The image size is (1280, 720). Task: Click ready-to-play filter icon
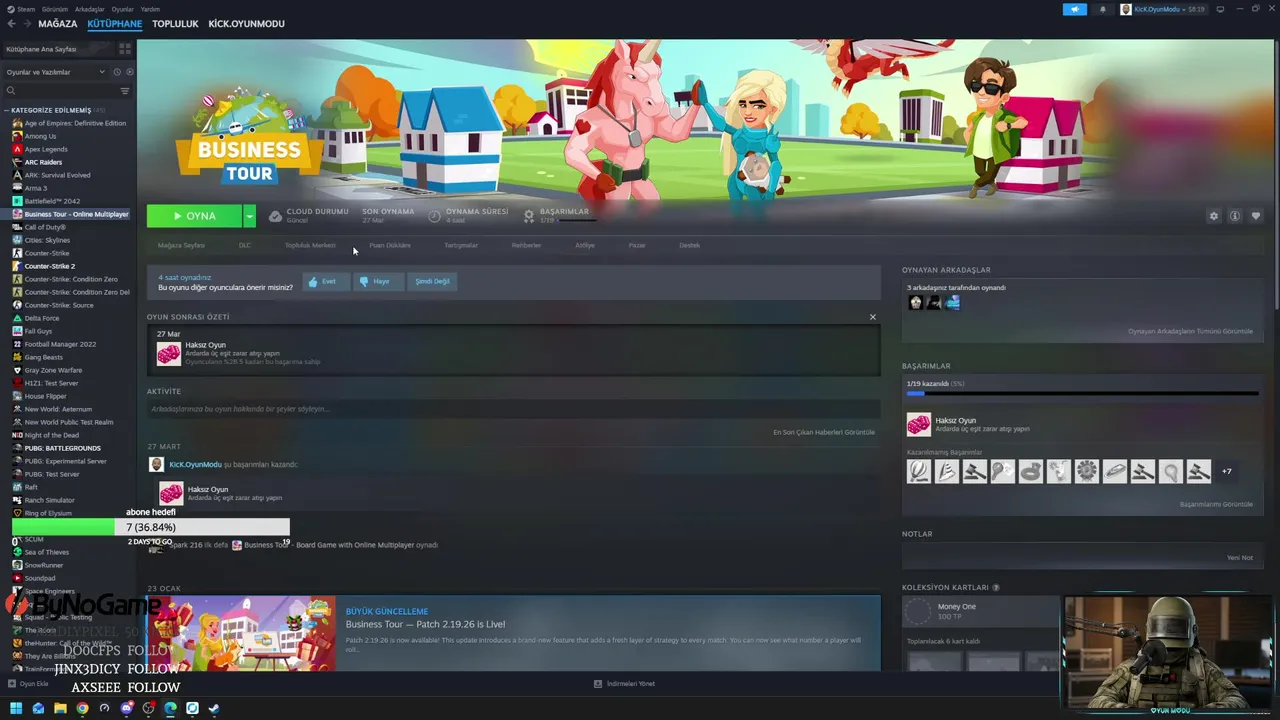pos(129,72)
